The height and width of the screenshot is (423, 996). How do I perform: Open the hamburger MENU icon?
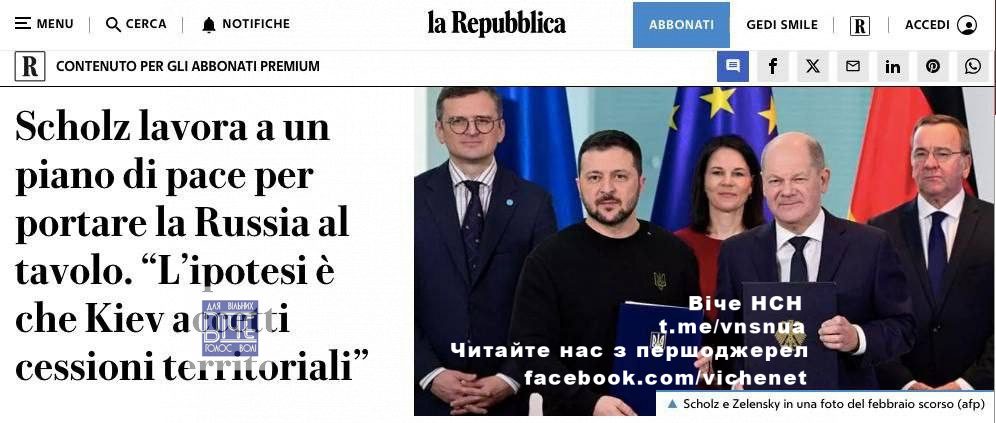pyautogui.click(x=23, y=24)
